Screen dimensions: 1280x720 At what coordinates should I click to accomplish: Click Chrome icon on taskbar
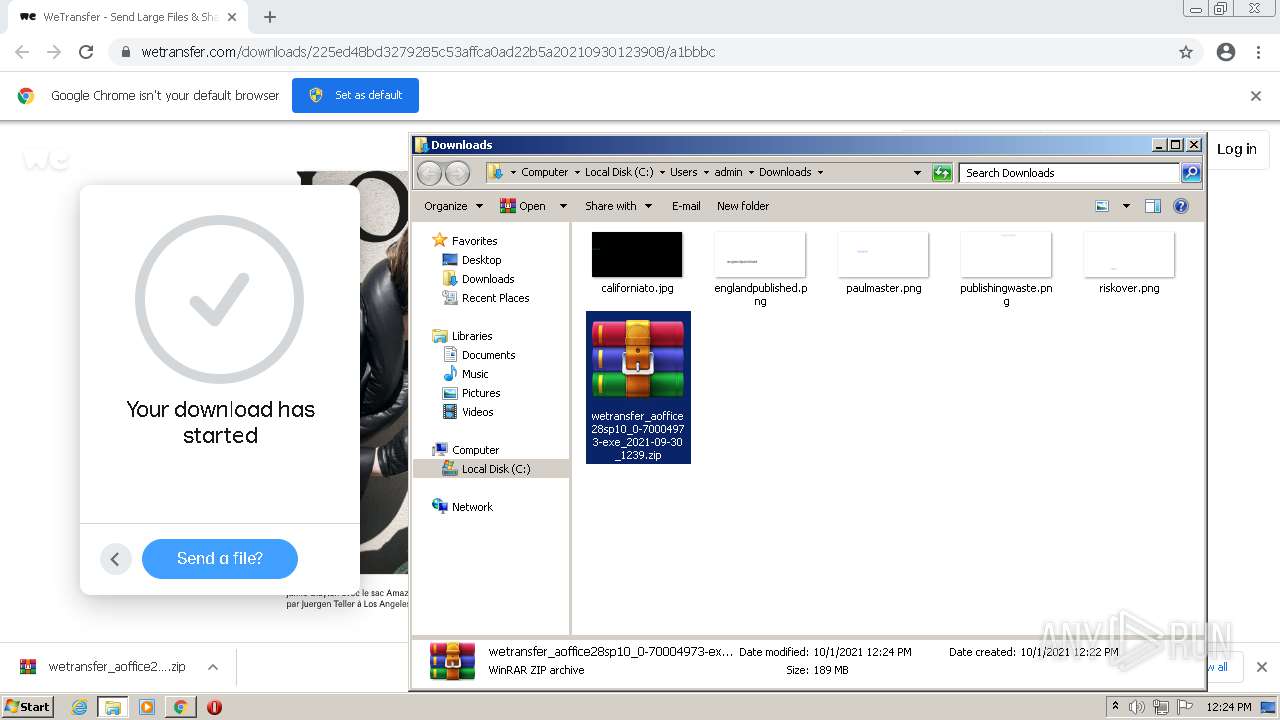pos(180,707)
